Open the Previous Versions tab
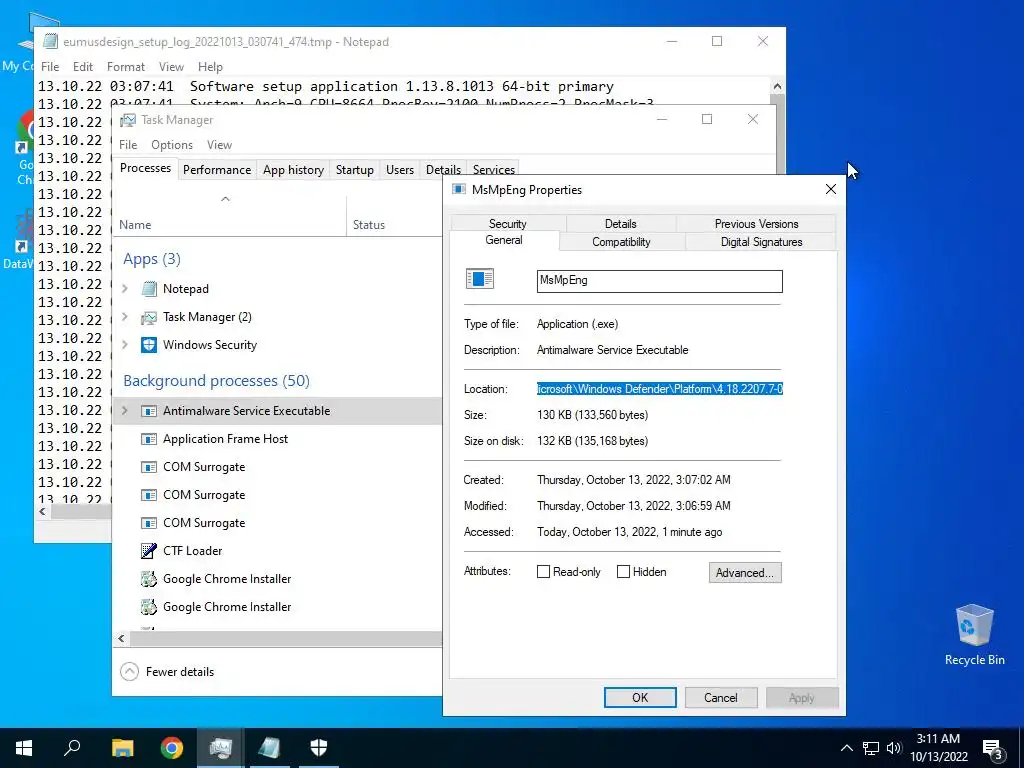The width and height of the screenshot is (1024, 768). 756,223
